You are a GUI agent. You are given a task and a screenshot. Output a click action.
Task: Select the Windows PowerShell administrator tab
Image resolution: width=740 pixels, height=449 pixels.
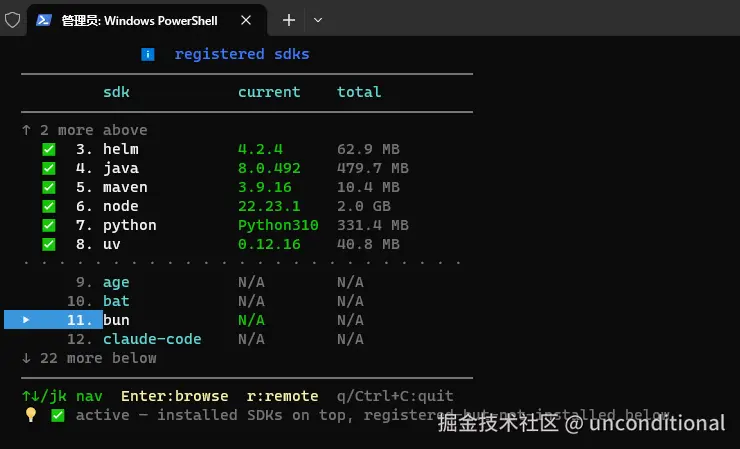click(147, 20)
